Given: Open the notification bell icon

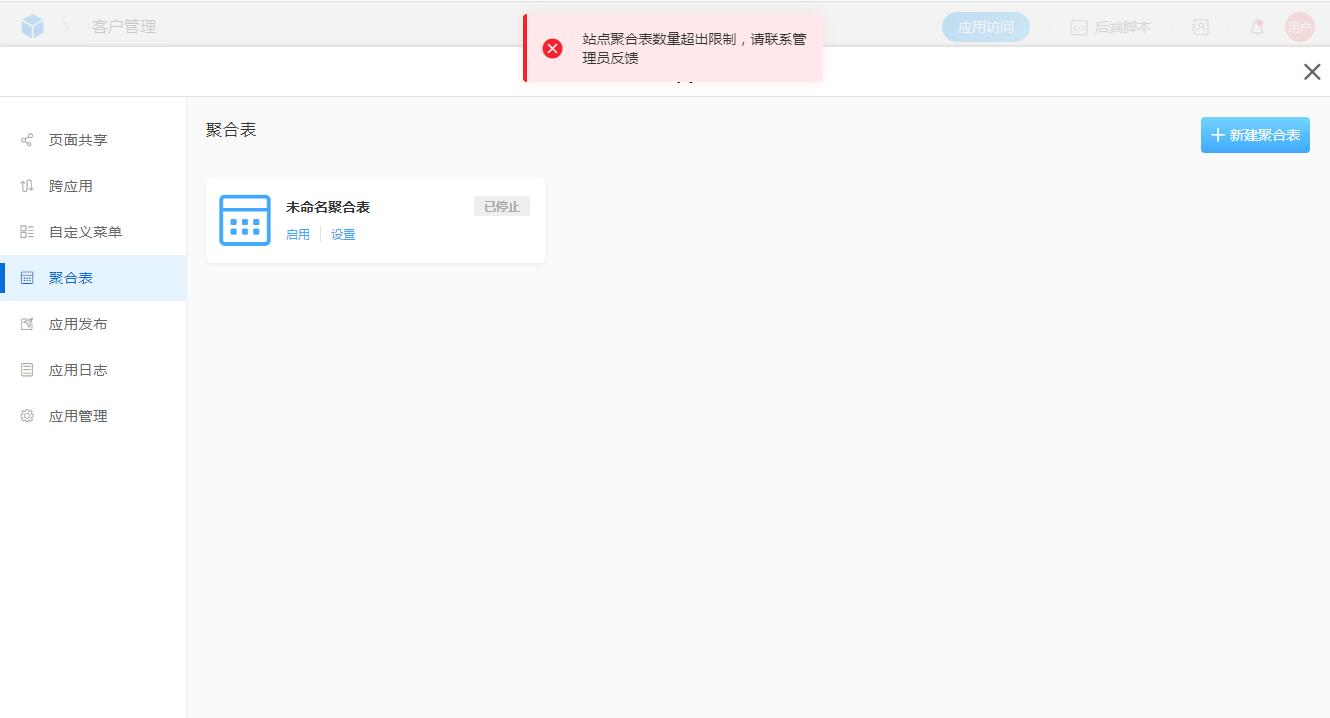Looking at the screenshot, I should (1256, 26).
